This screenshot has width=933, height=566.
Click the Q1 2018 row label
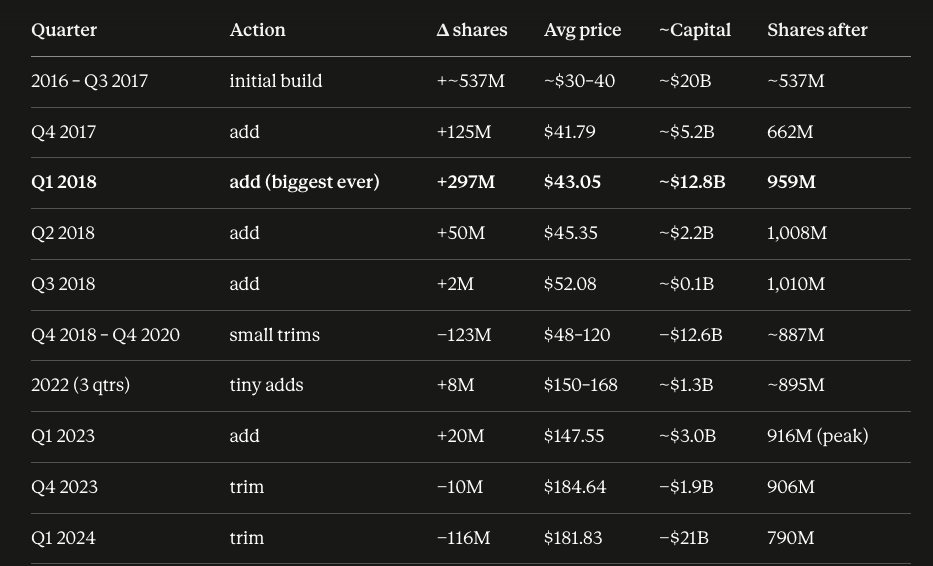(x=64, y=182)
